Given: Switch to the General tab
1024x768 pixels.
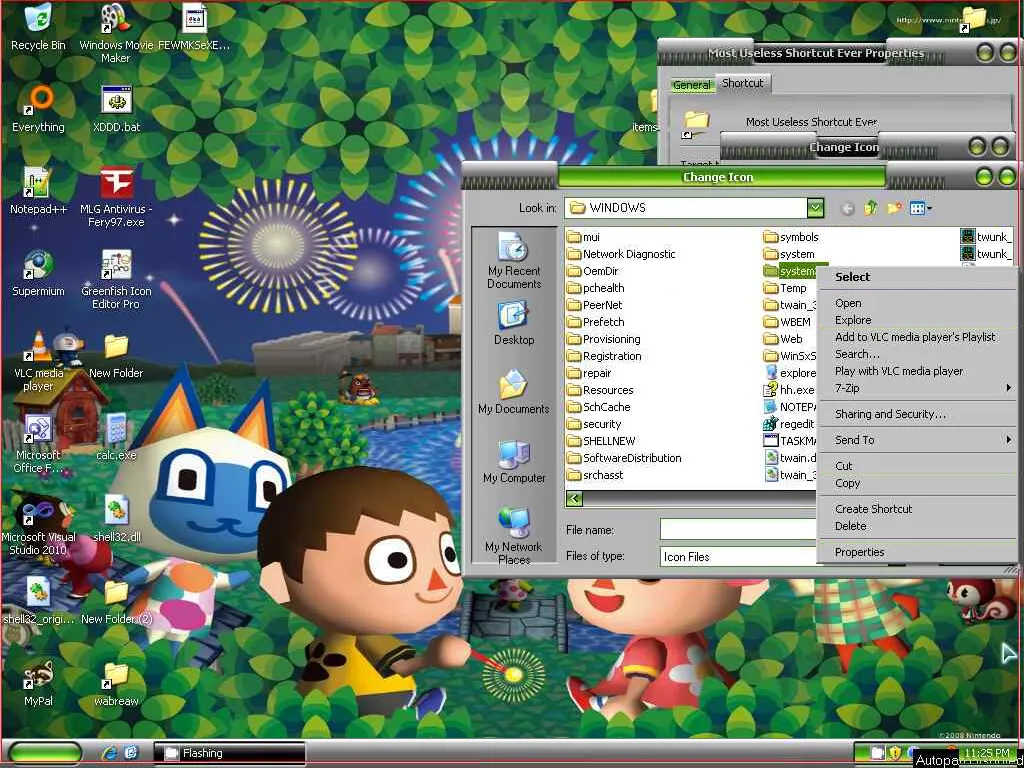Looking at the screenshot, I should 692,85.
